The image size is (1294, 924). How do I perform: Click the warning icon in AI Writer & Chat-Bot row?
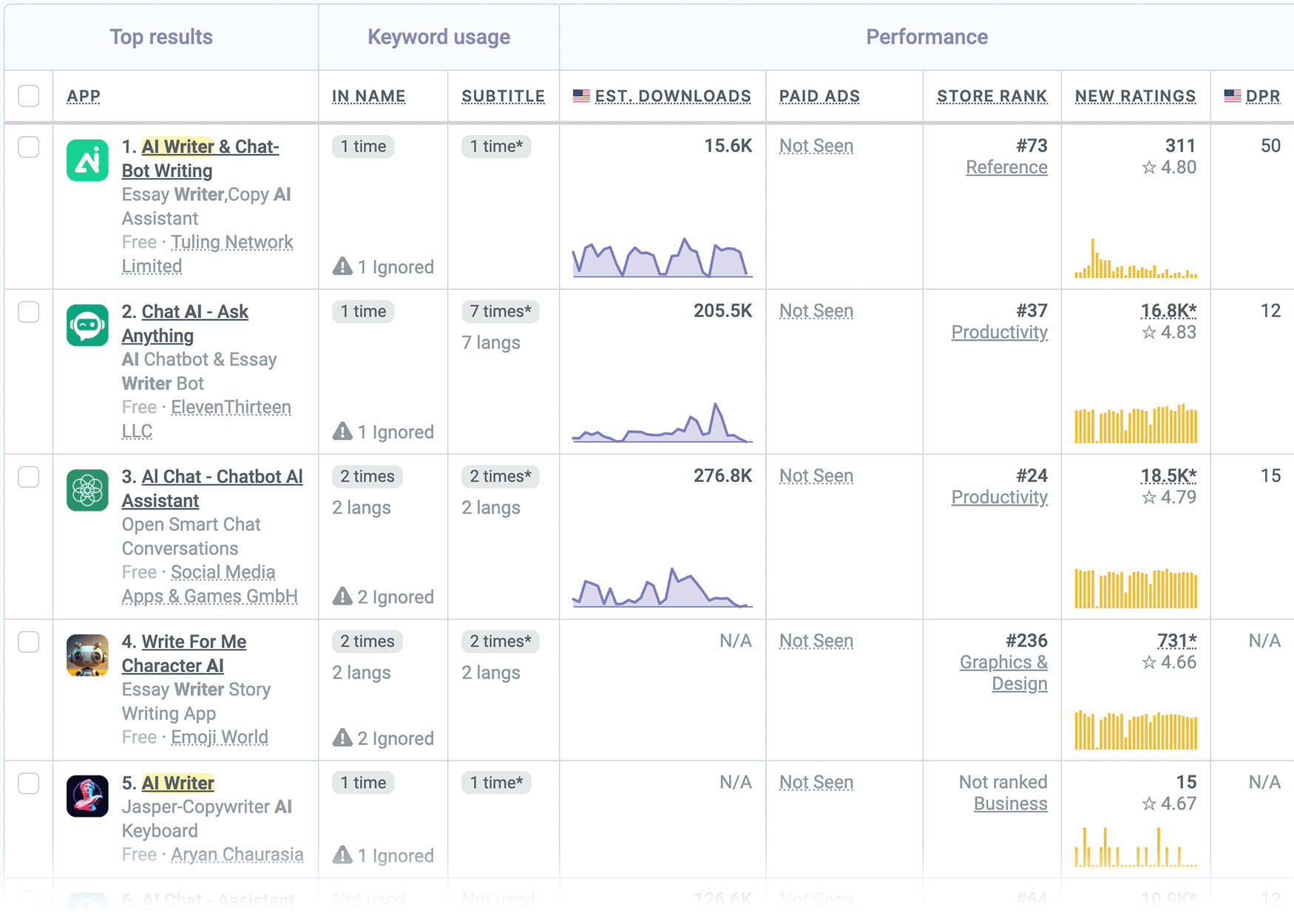(342, 266)
